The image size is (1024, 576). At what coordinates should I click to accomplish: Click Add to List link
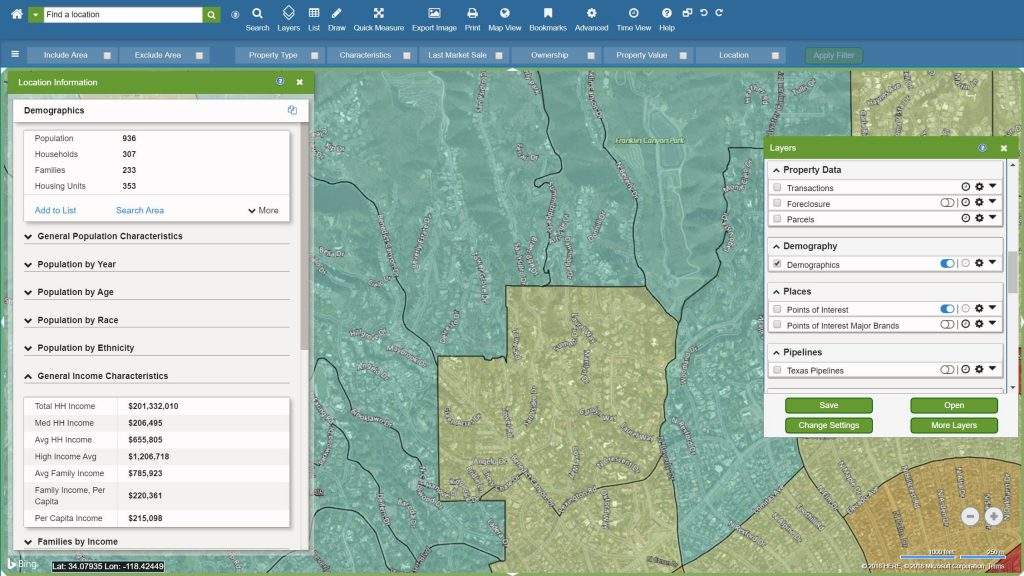pyautogui.click(x=56, y=210)
